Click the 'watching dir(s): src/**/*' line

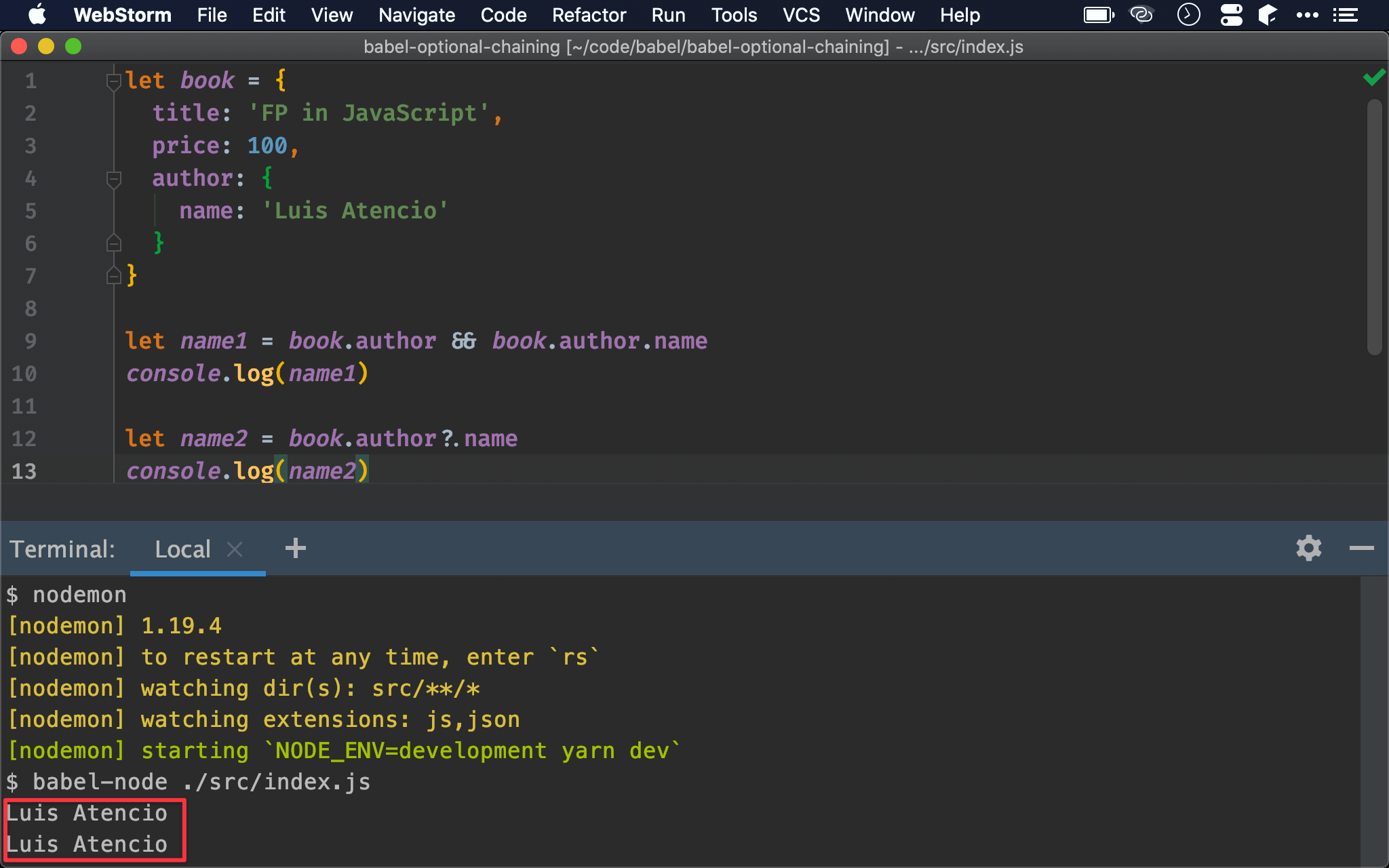[244, 688]
